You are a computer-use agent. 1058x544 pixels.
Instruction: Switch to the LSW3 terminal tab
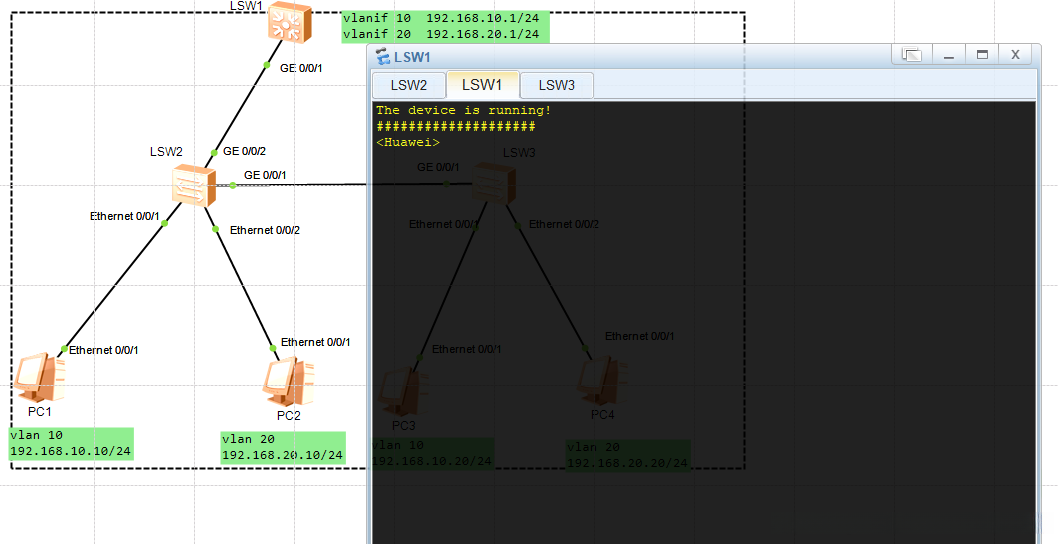click(557, 86)
